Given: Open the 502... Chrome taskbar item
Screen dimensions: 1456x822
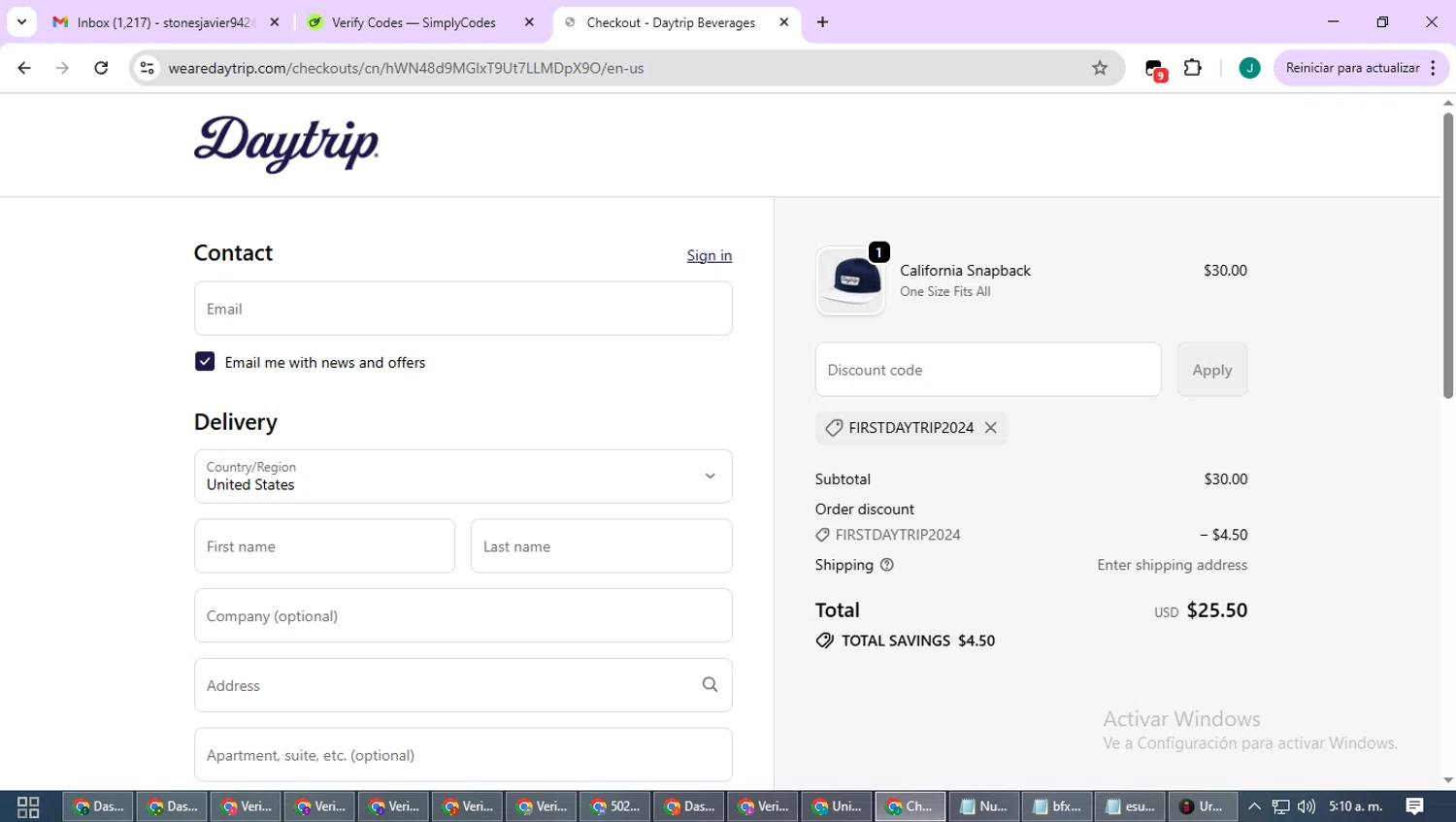Looking at the screenshot, I should pyautogui.click(x=616, y=806).
